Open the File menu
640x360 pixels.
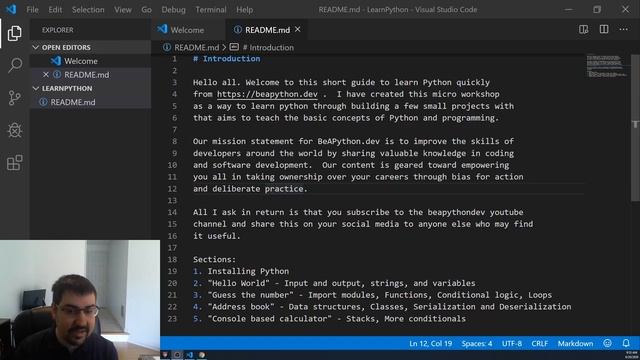point(32,9)
